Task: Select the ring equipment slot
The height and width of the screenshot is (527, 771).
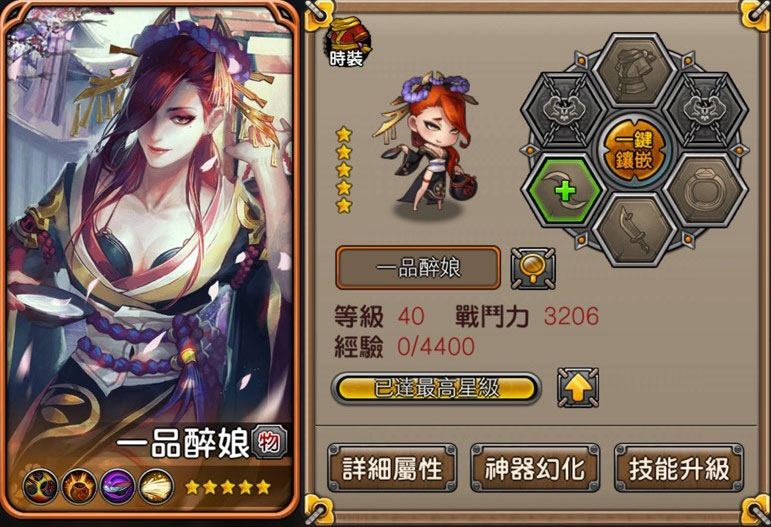Action: tap(705, 190)
